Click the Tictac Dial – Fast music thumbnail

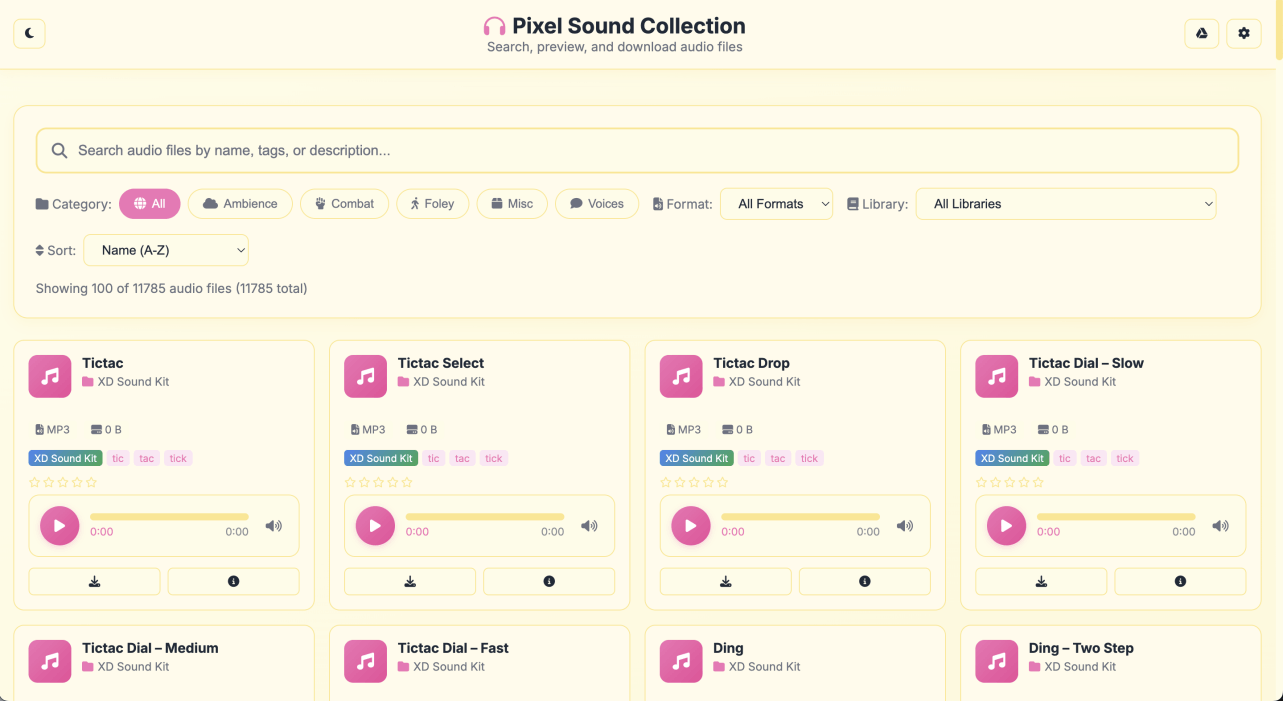(x=366, y=661)
